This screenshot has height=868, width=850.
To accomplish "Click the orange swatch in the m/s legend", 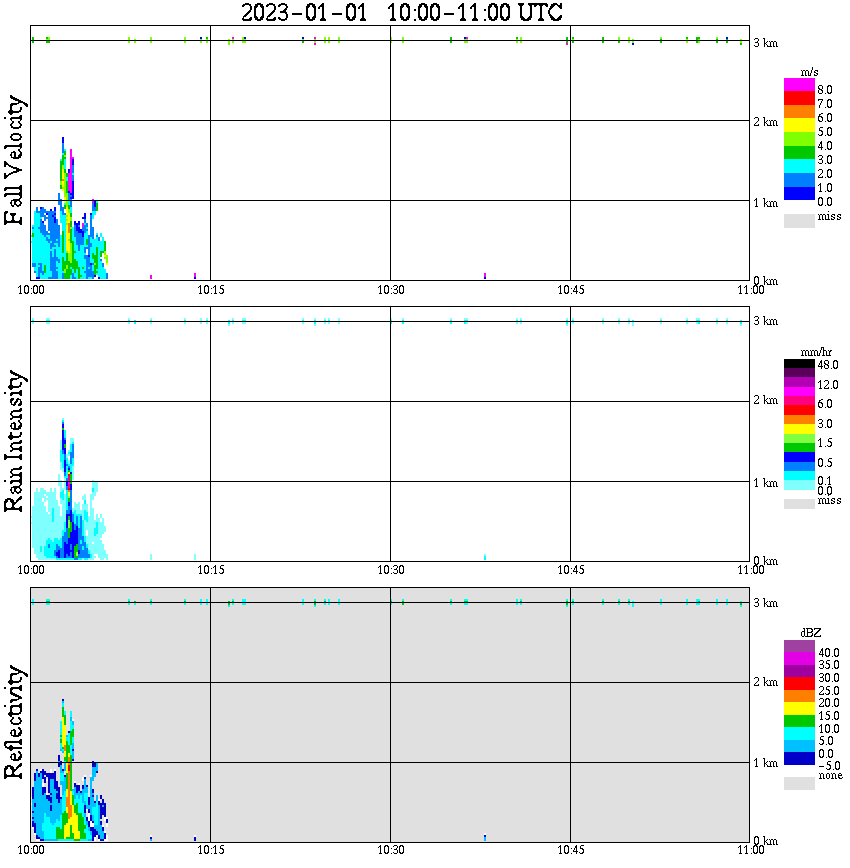I will point(799,112).
